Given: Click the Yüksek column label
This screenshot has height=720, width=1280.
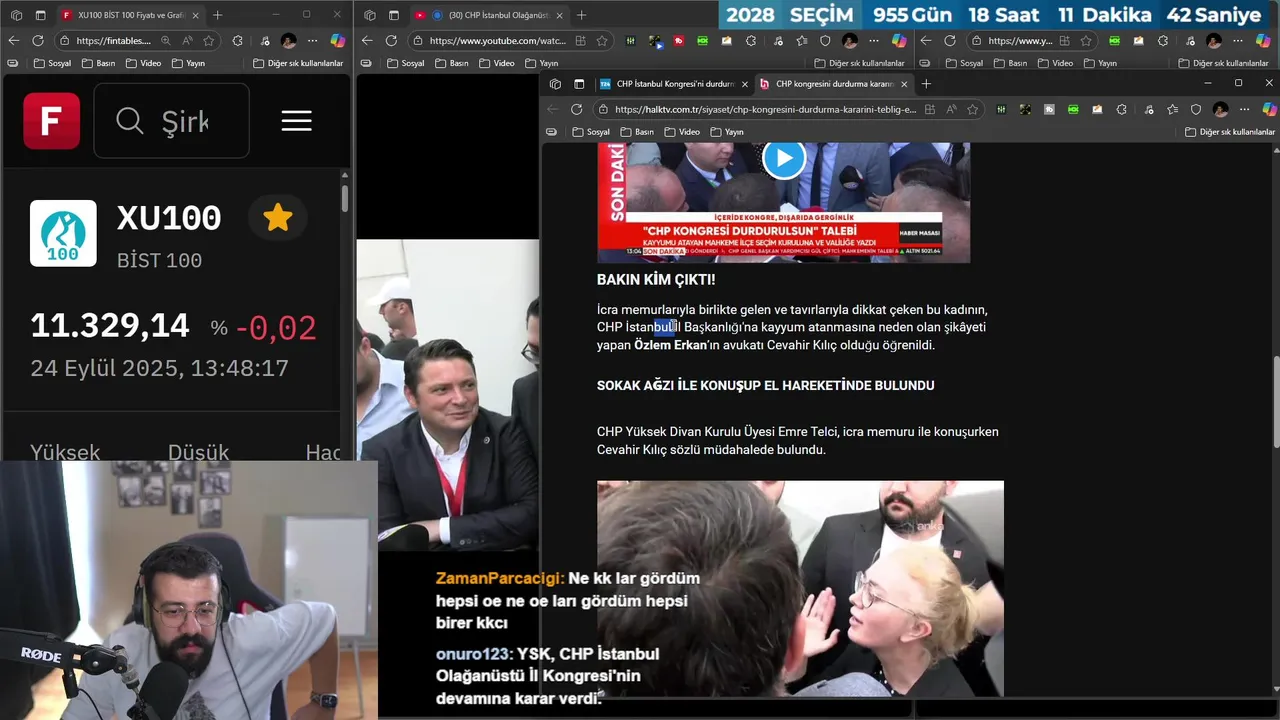Looking at the screenshot, I should coord(65,452).
